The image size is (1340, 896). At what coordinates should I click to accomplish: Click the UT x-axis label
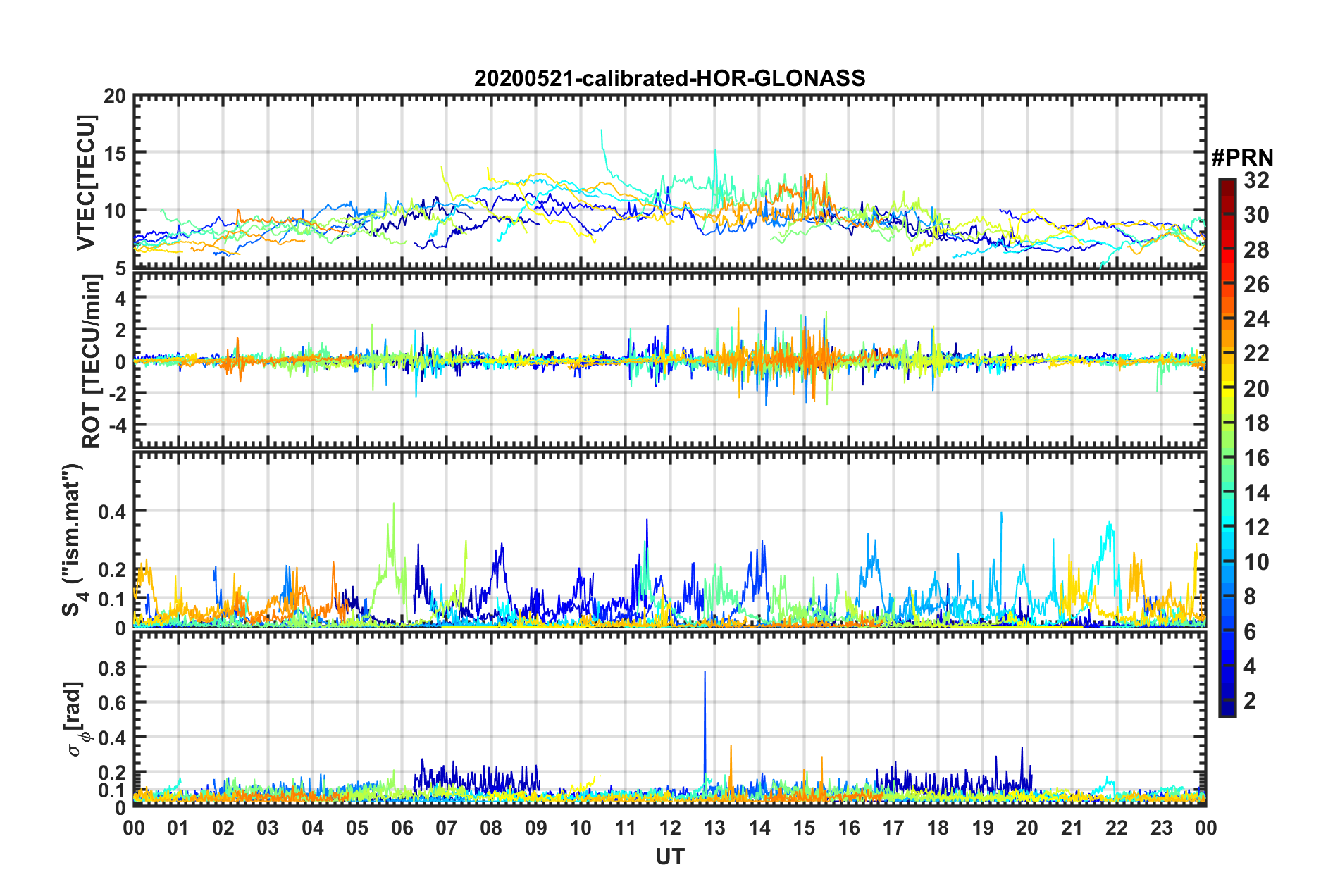pyautogui.click(x=669, y=856)
